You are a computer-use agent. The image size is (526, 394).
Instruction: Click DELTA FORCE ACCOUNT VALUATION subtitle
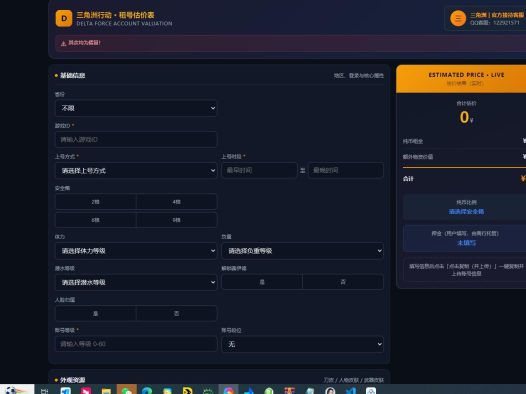click(124, 23)
